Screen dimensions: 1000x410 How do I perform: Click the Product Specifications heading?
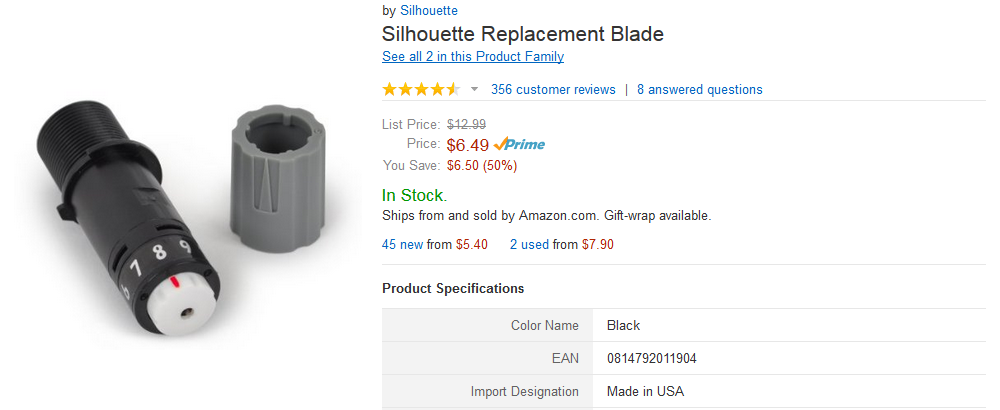453,289
